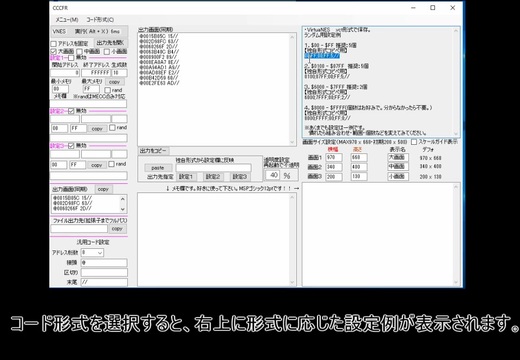
Task: Click the scroll-up arrow in the settings example panel
Action: pos(455,31)
